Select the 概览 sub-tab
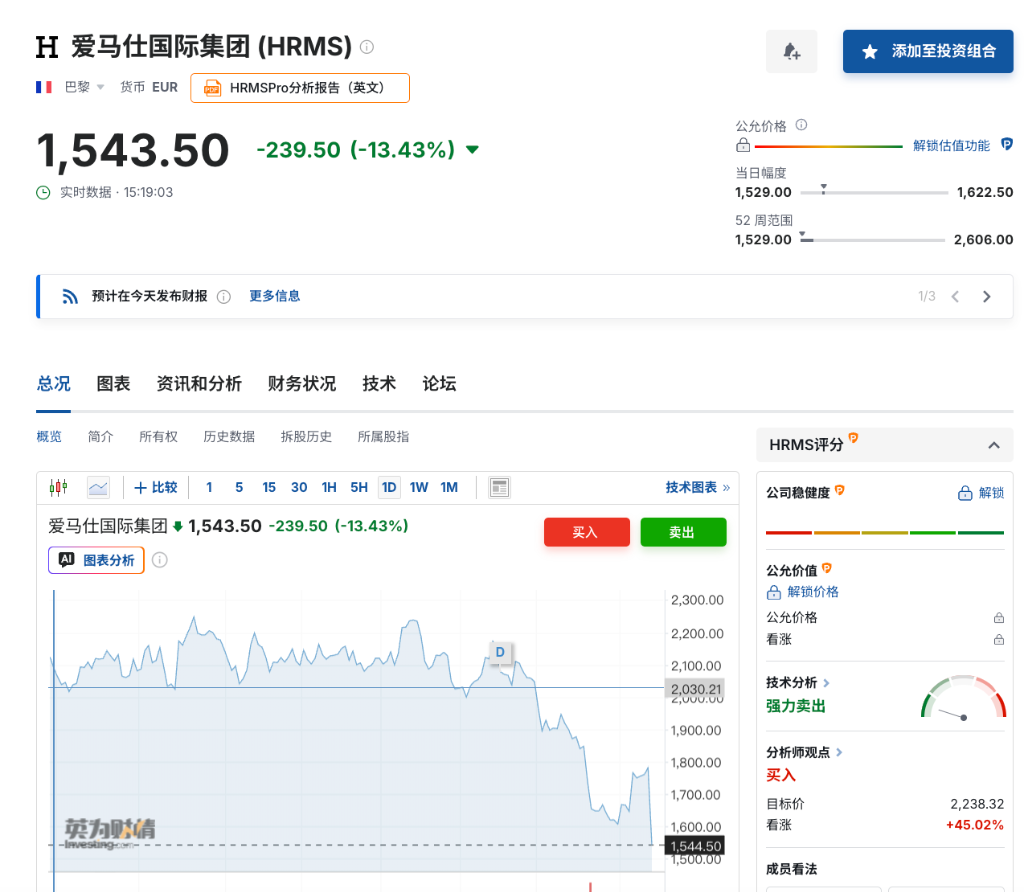1024x892 pixels. tap(49, 437)
